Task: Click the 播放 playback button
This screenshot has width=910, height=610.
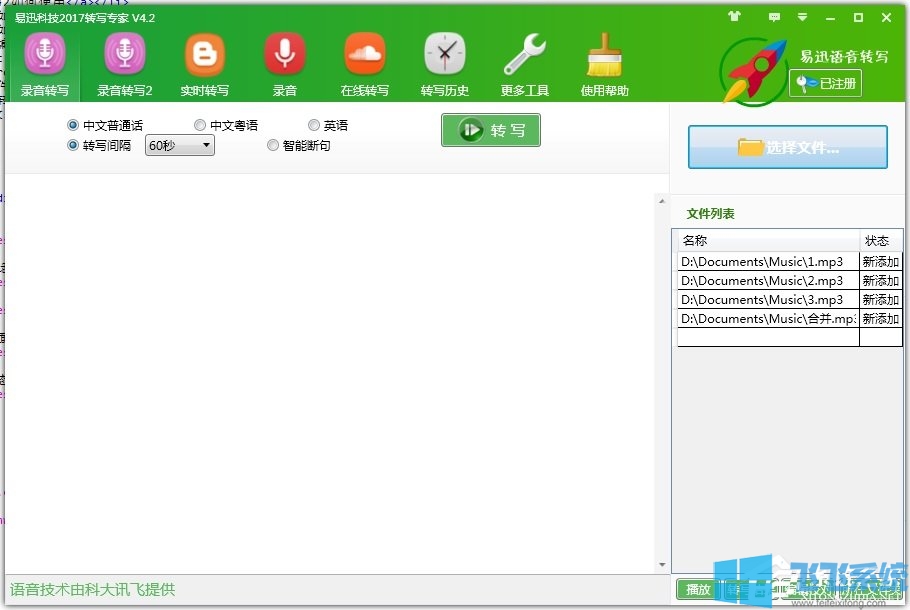Action: point(698,590)
